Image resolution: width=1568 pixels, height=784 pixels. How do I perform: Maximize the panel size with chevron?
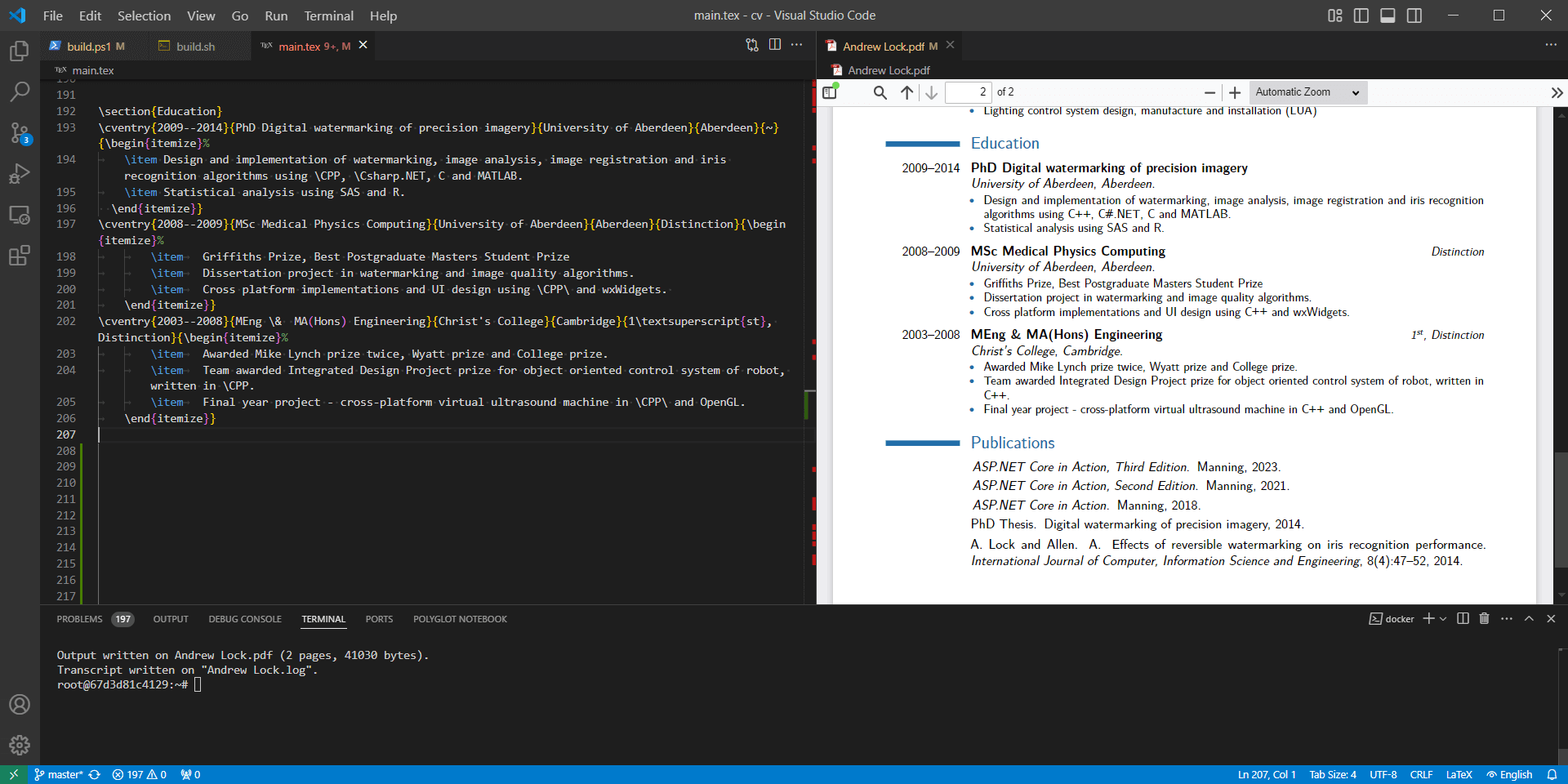(x=1529, y=619)
